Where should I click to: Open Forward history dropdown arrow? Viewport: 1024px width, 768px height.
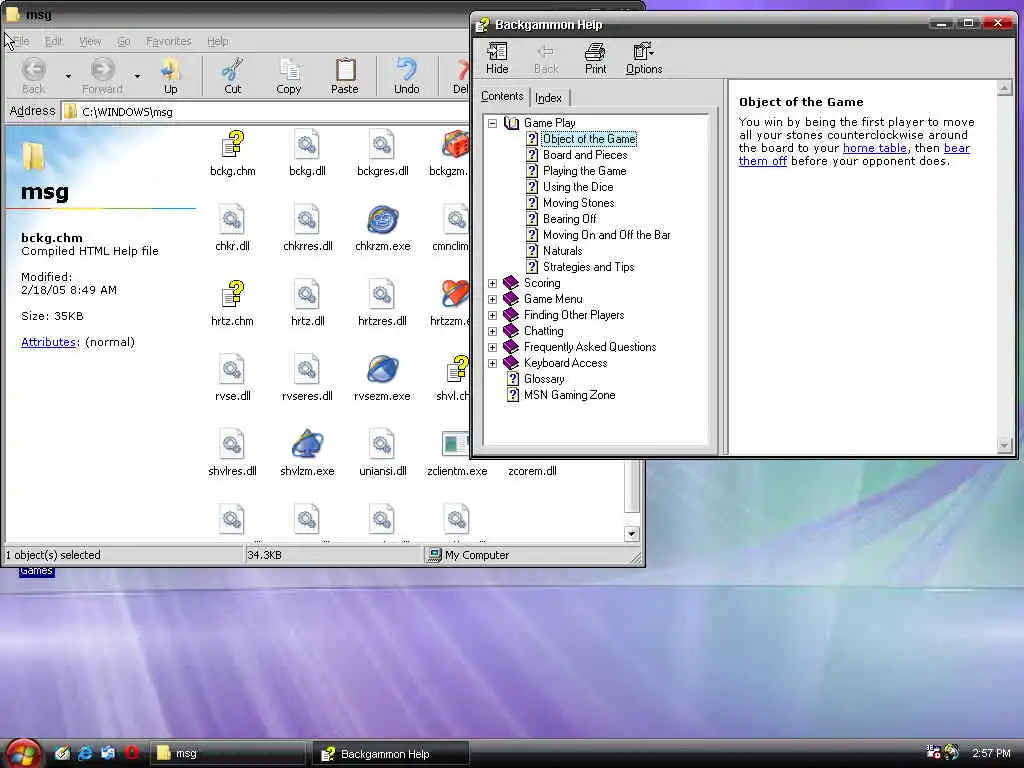tap(137, 76)
